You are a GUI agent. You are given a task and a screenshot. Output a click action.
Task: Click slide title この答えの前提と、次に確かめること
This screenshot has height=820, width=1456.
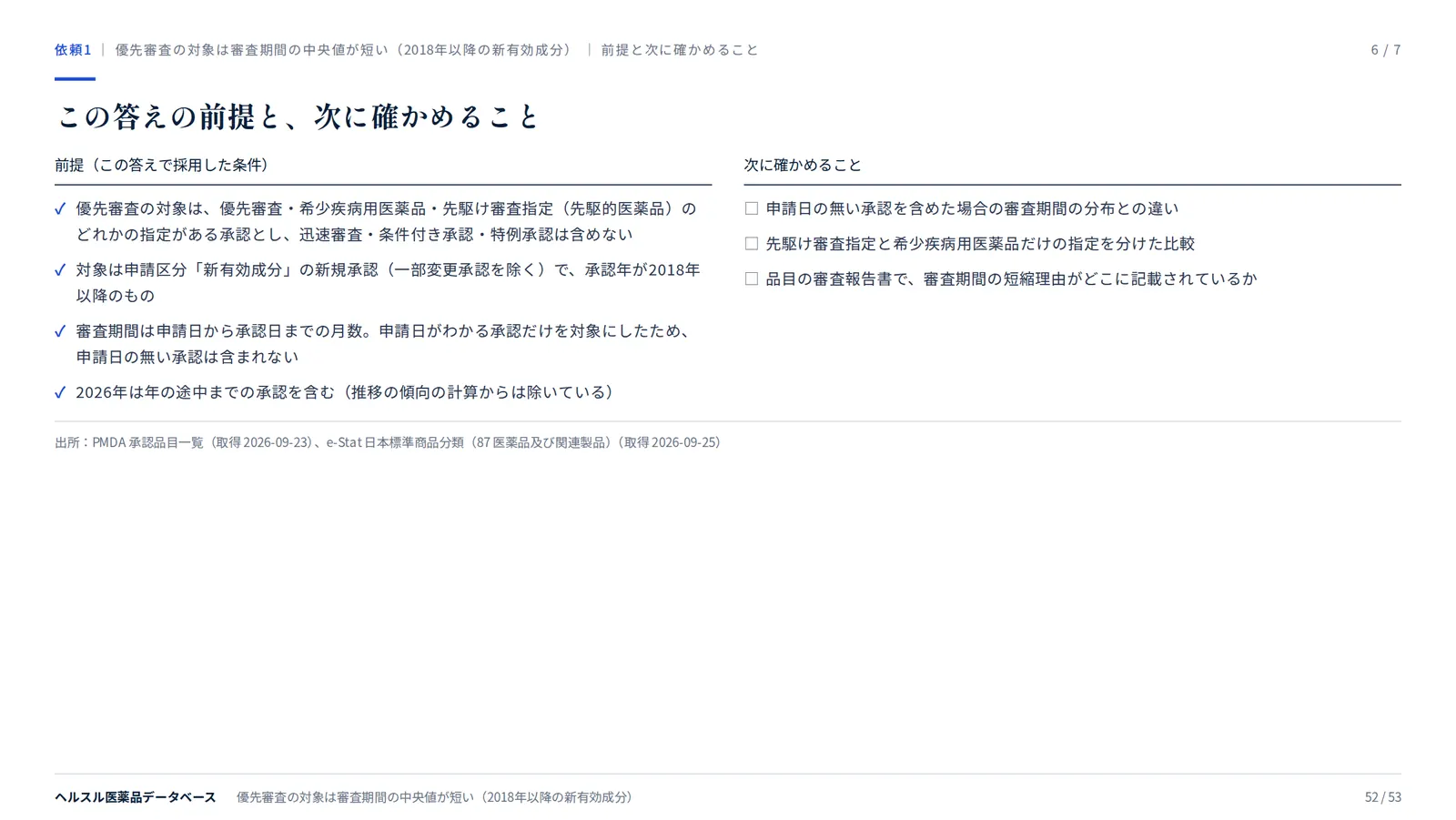[298, 116]
